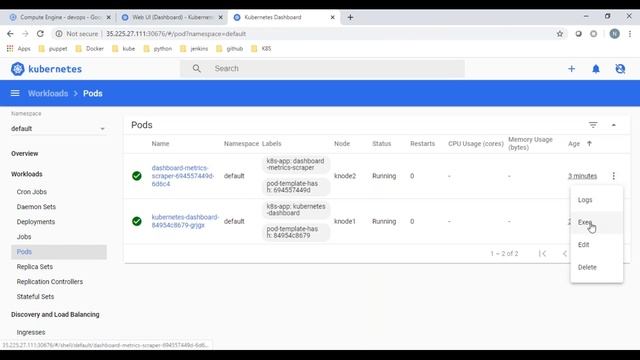Screen dimensions: 640x360
Task: Click the browser address bar URL
Action: coord(176,34)
